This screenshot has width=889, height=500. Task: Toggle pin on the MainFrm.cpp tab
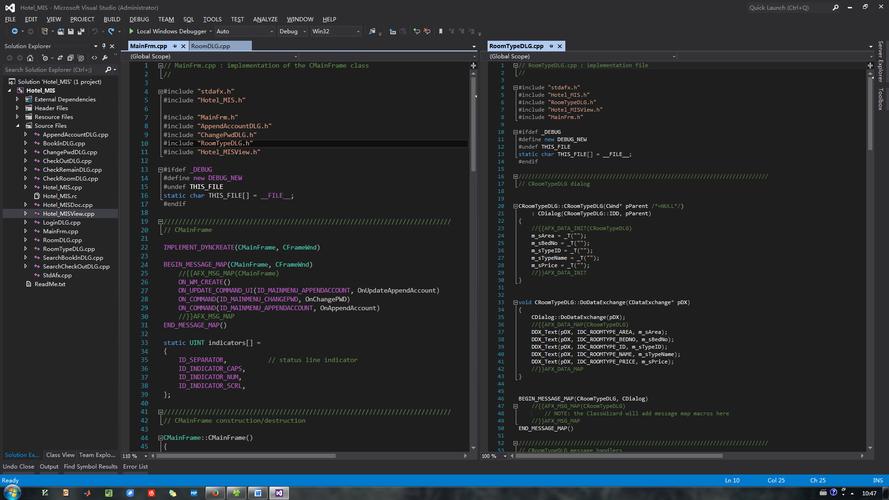[175, 46]
